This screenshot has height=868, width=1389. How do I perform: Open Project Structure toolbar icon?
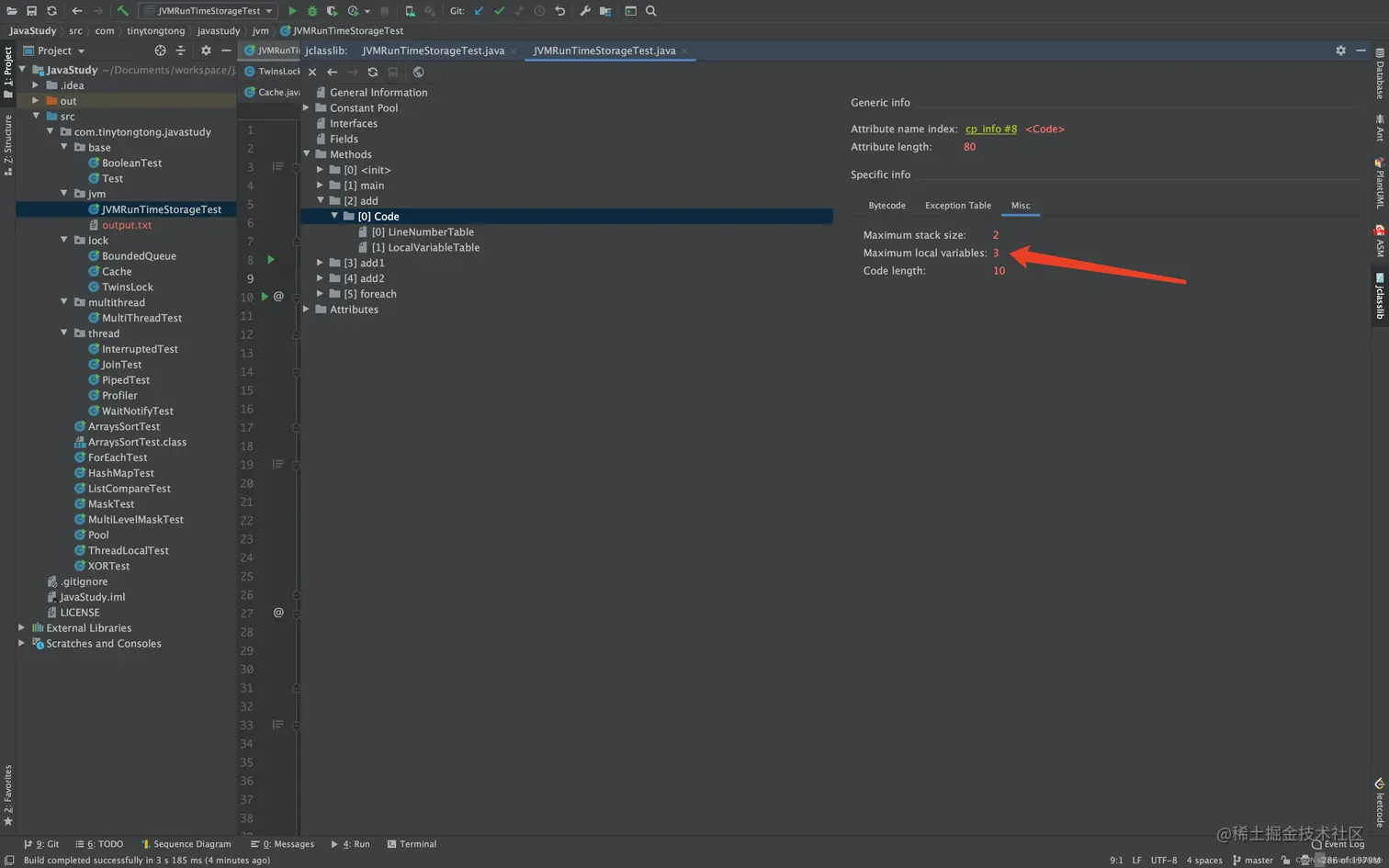(605, 11)
